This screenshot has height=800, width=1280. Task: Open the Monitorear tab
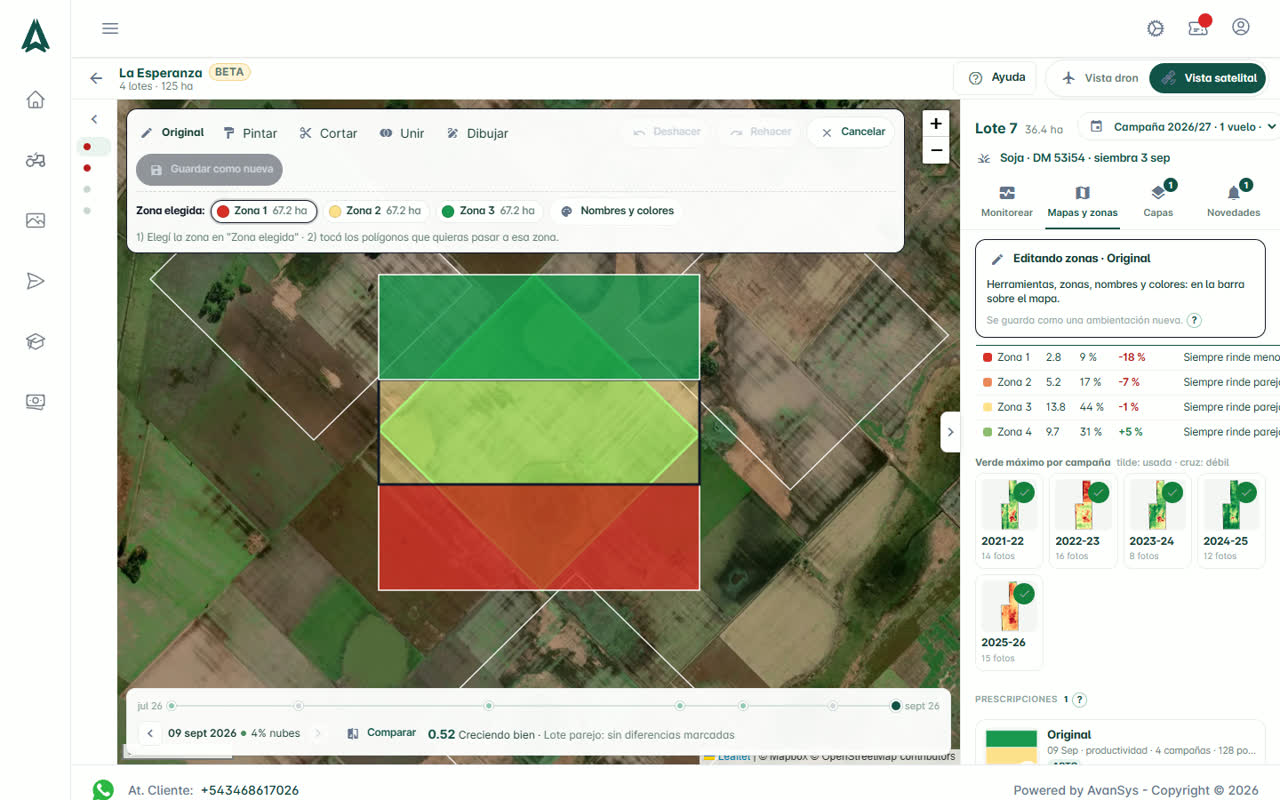point(1007,201)
